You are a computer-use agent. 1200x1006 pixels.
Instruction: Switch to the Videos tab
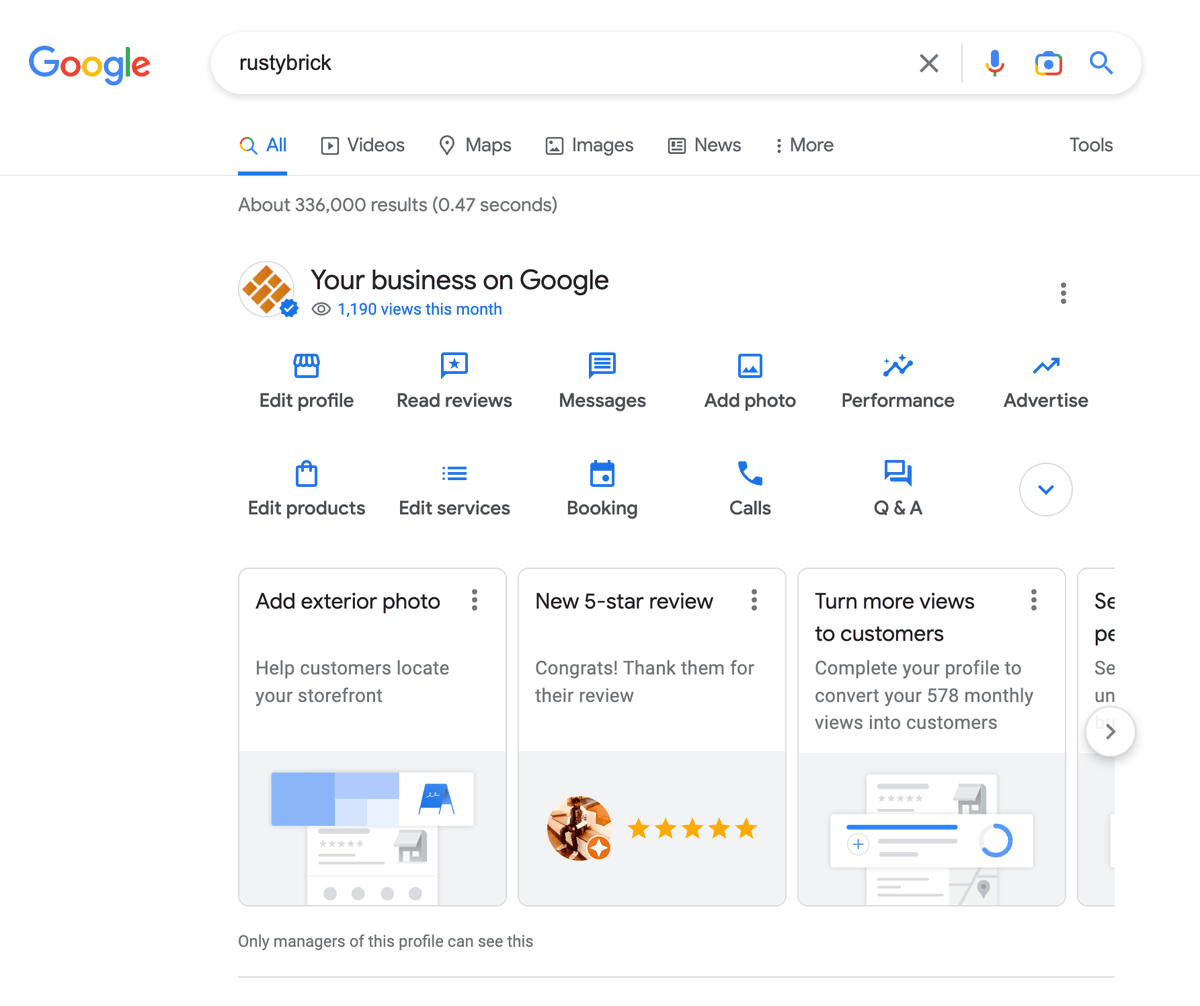pos(362,145)
